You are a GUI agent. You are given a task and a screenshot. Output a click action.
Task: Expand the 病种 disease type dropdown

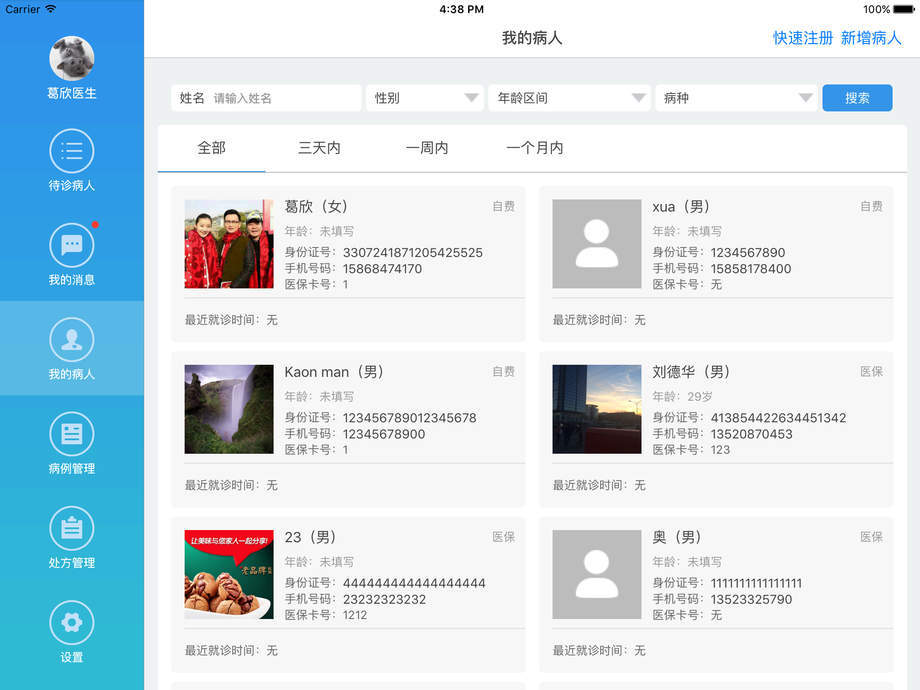(736, 98)
